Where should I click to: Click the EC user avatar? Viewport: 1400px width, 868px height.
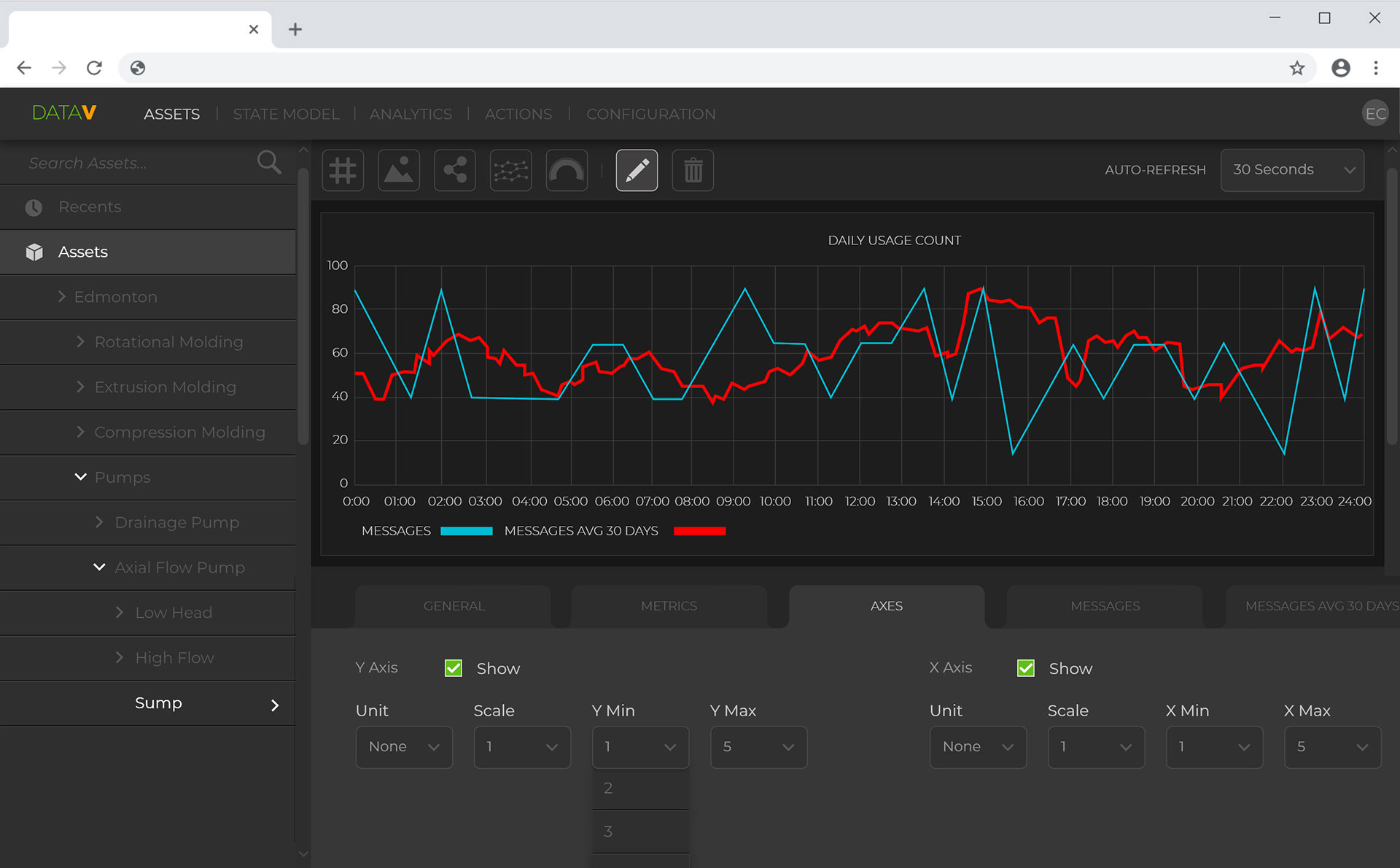coord(1375,114)
